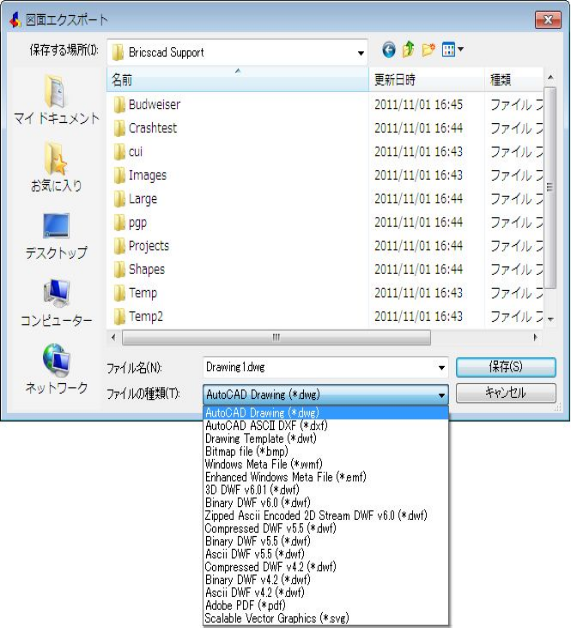Expand the Bricscad Support location dropdown
The width and height of the screenshot is (571, 628).
[361, 53]
